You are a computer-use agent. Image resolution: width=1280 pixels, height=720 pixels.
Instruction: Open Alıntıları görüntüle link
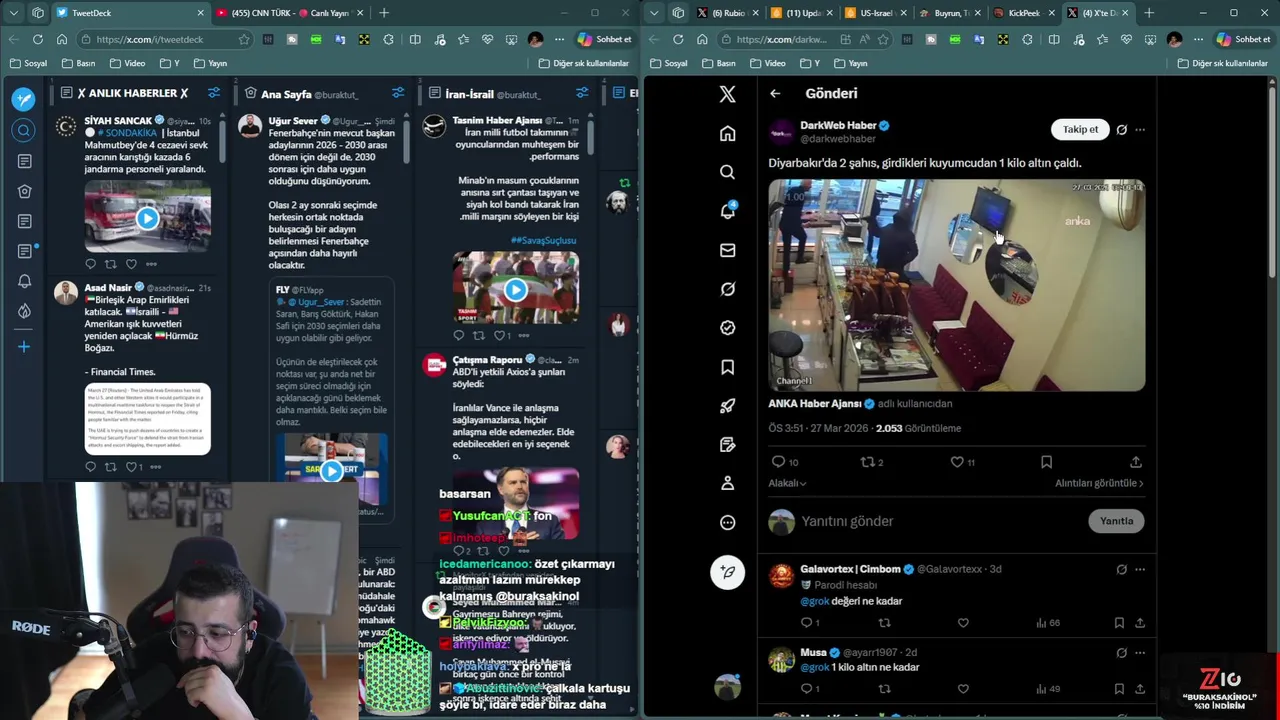tap(1099, 483)
